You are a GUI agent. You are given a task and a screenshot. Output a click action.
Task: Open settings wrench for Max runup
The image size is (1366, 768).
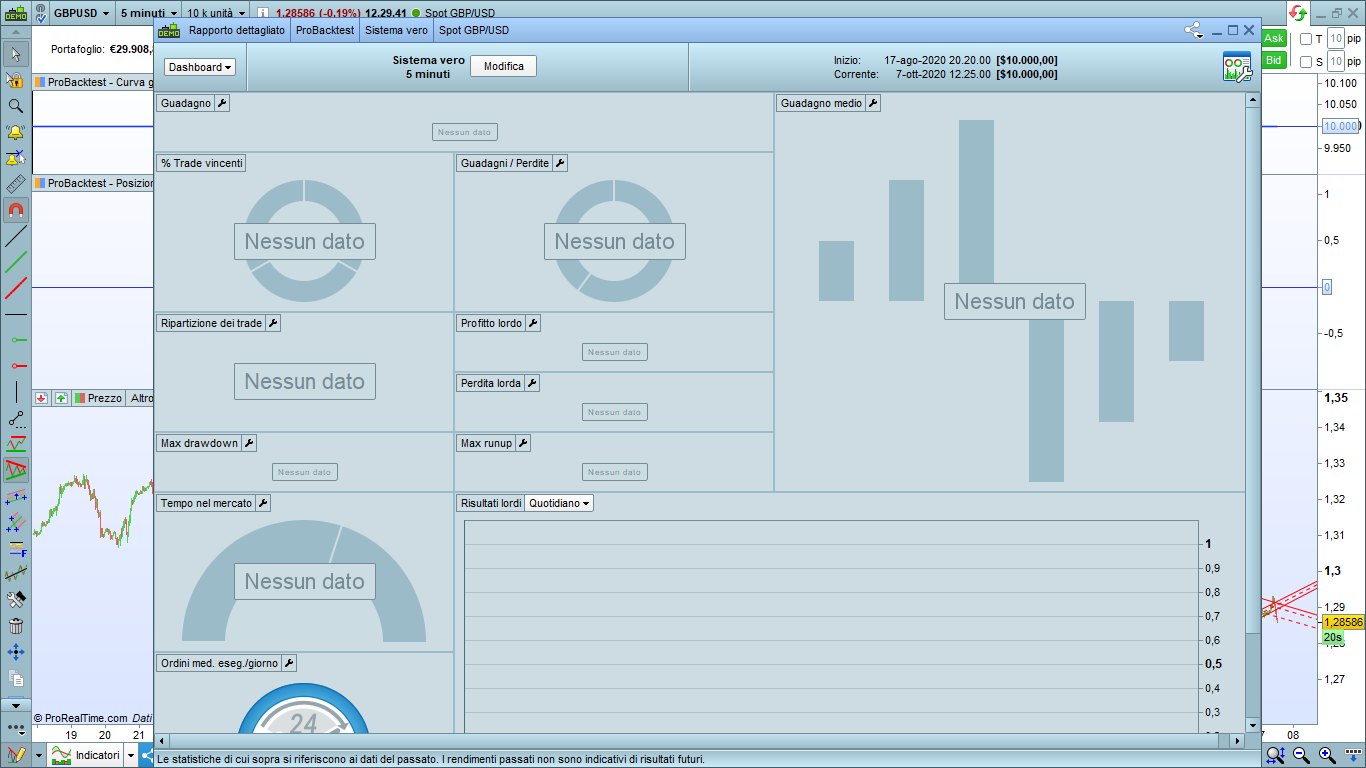tap(523, 443)
